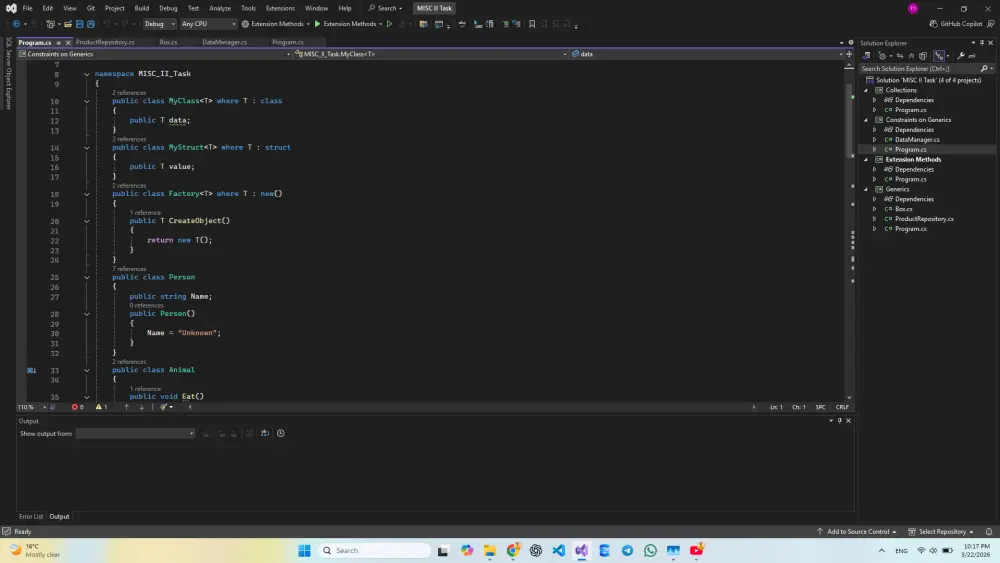
Task: Toggle the nested file view button in Solution Explorer
Action: [939, 55]
